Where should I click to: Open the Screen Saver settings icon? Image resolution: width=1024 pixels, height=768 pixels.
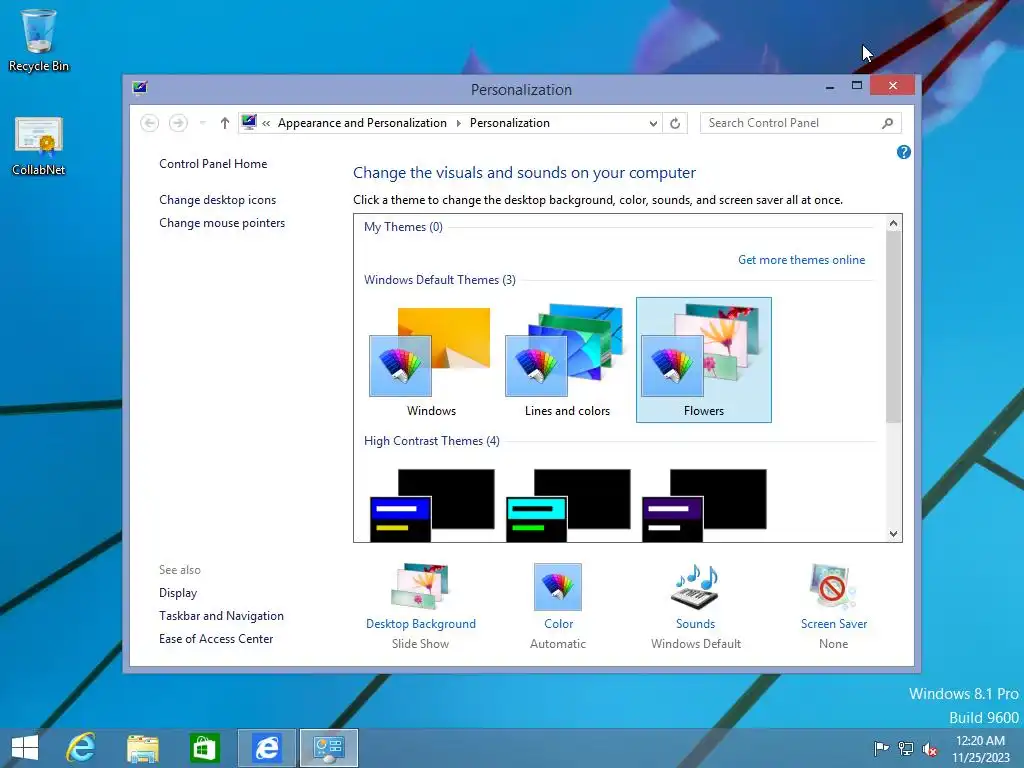click(x=833, y=586)
